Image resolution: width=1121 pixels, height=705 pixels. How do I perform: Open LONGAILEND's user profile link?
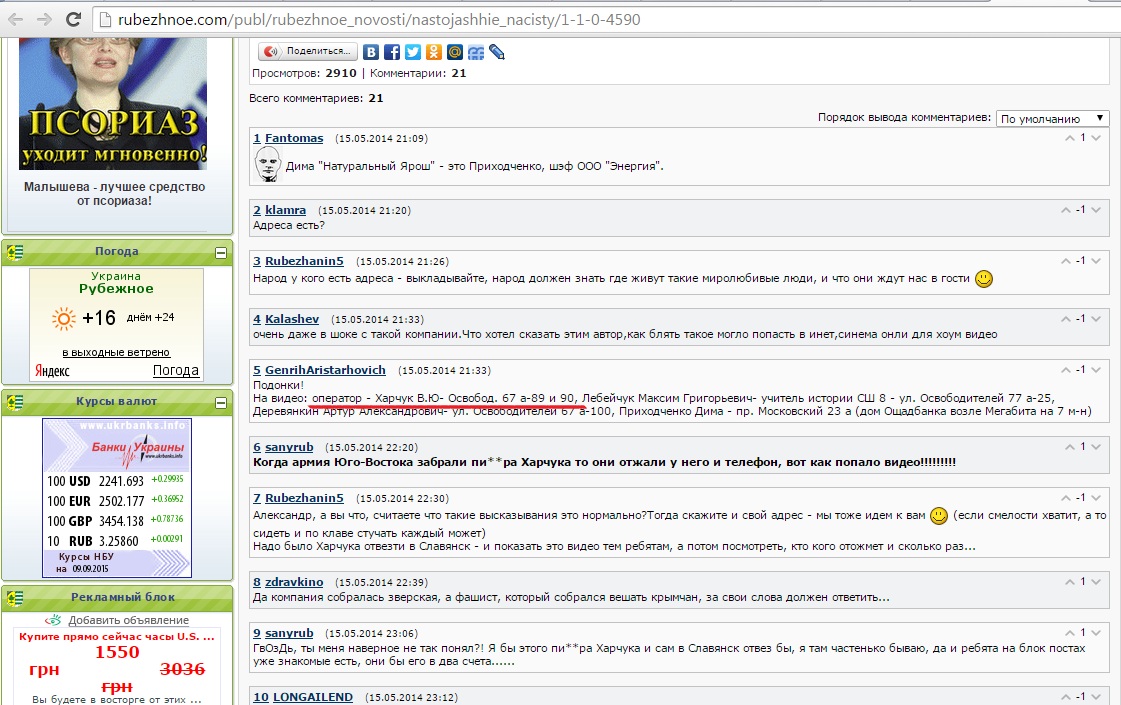(313, 697)
